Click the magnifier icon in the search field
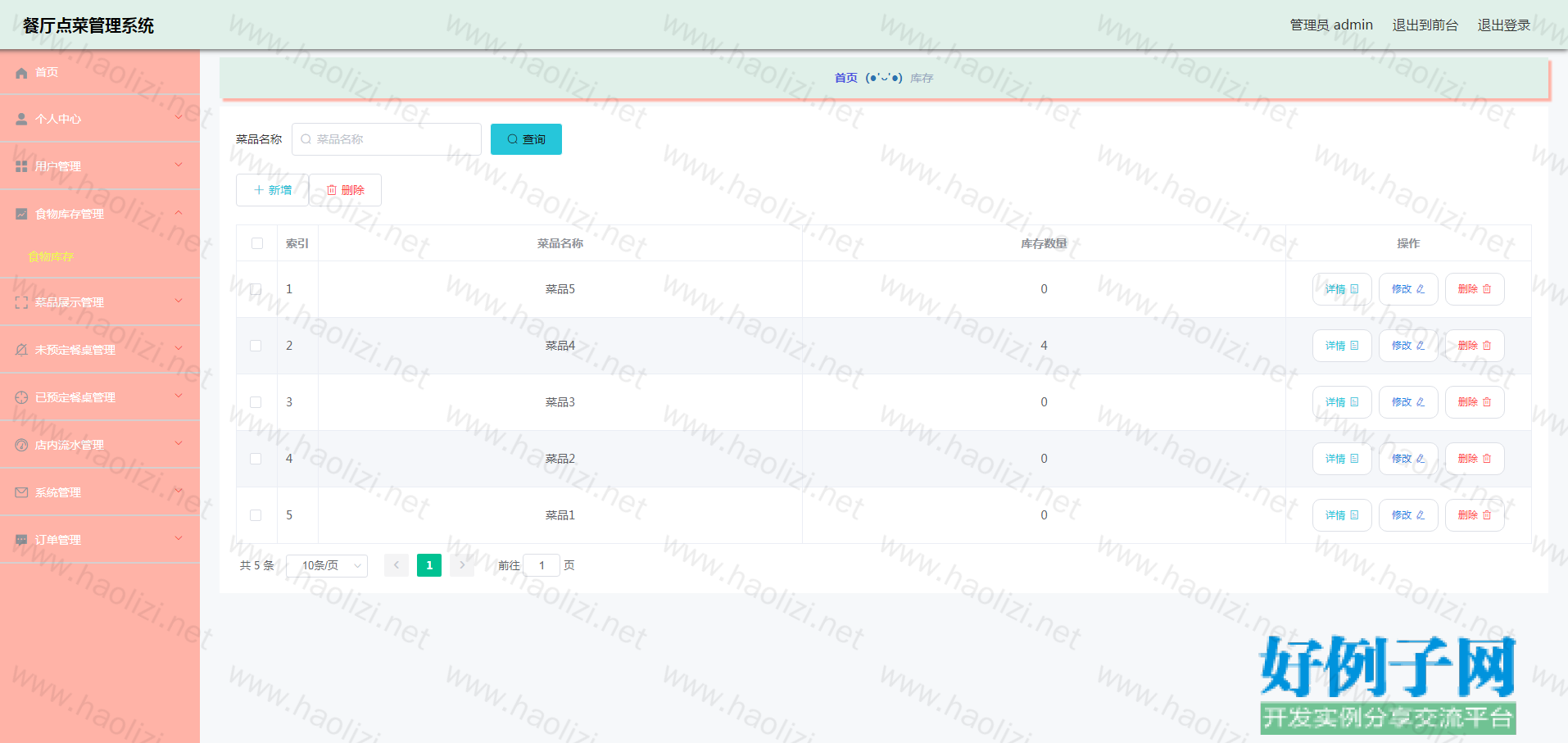Screen dimensions: 1568x743 [306, 139]
